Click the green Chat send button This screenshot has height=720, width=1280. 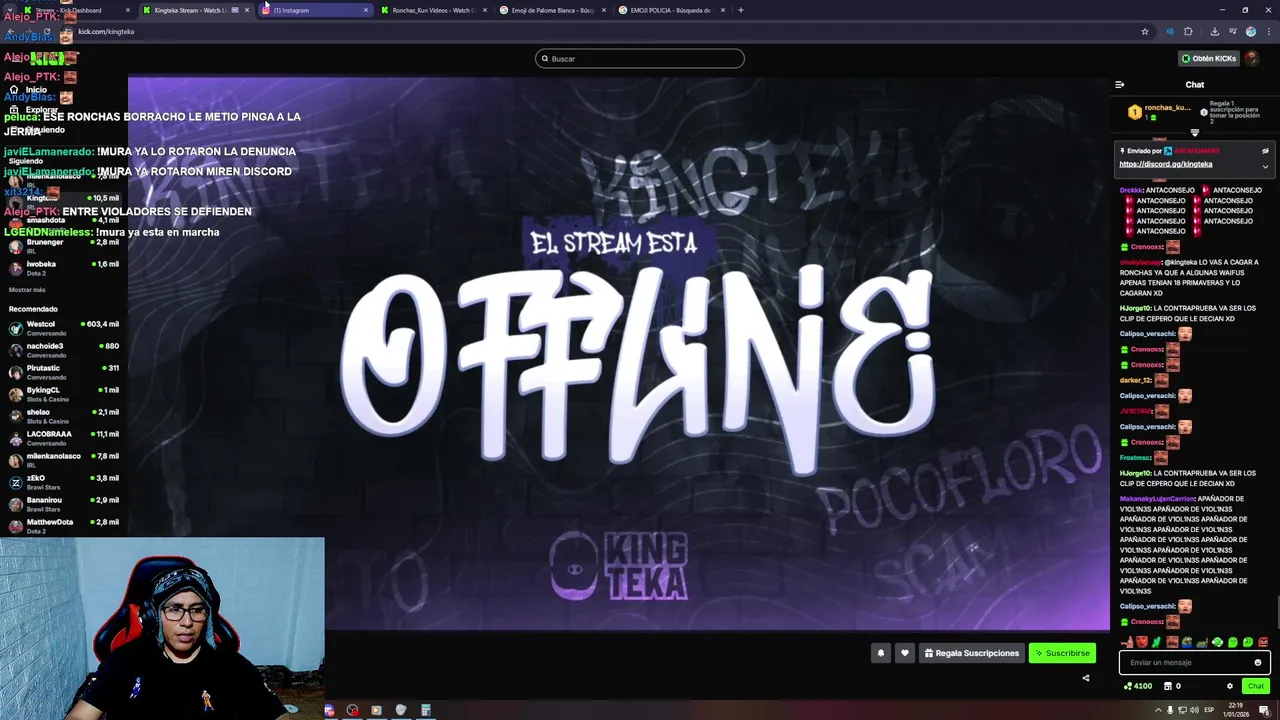point(1256,686)
